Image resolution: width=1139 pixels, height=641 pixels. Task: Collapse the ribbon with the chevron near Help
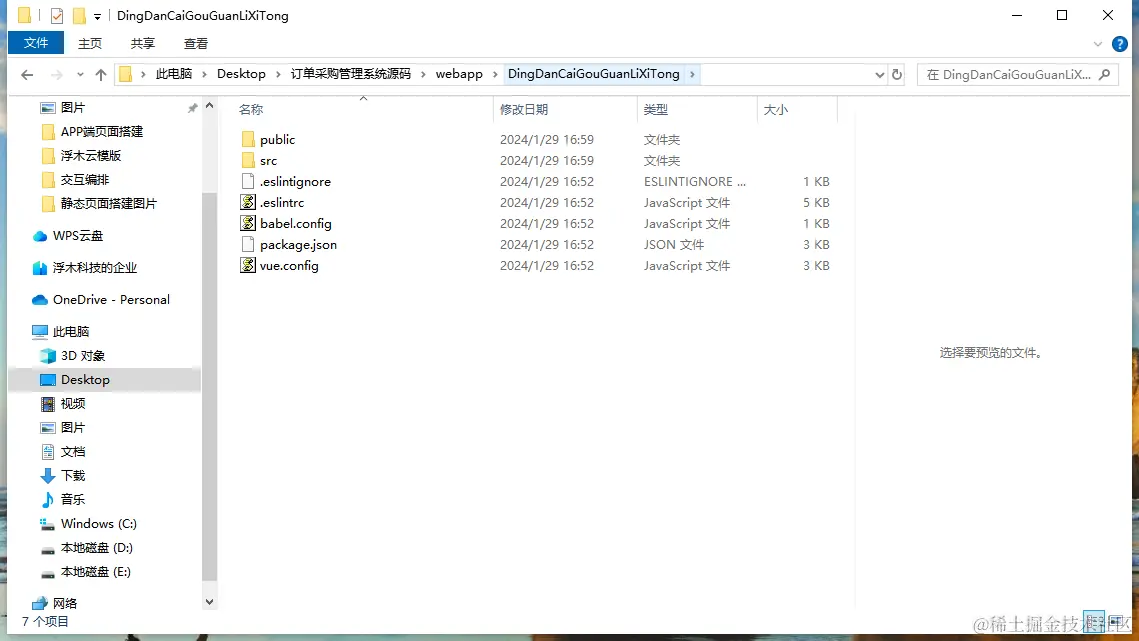[x=1098, y=43]
